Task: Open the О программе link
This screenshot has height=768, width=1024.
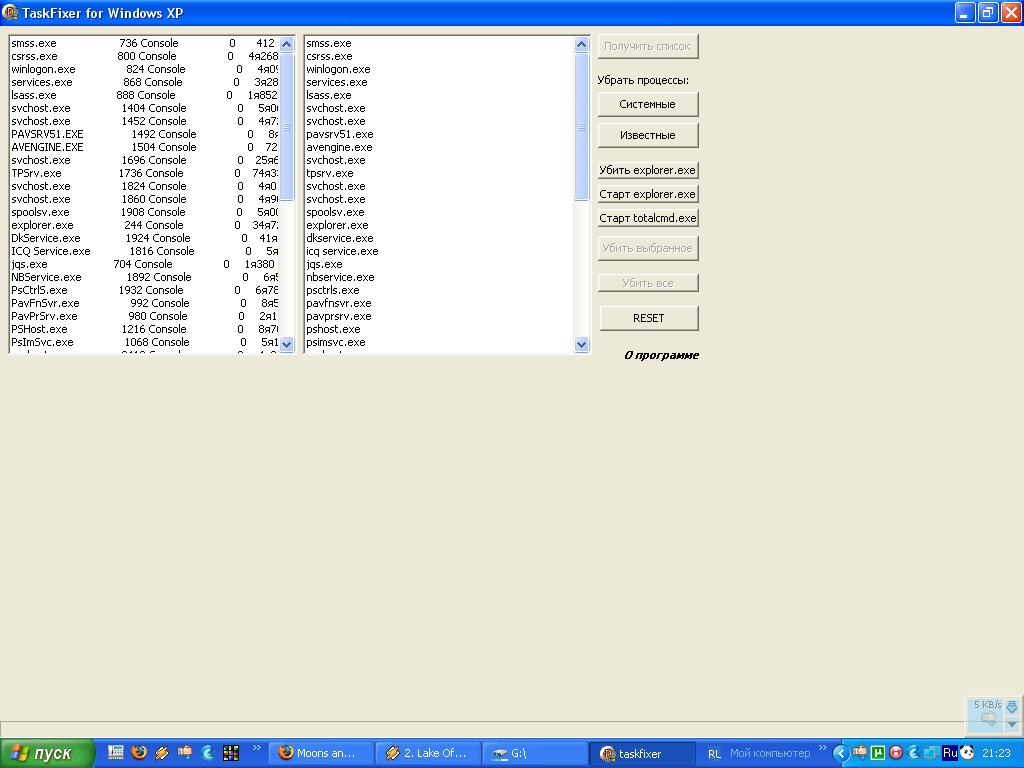Action: pyautogui.click(x=661, y=355)
